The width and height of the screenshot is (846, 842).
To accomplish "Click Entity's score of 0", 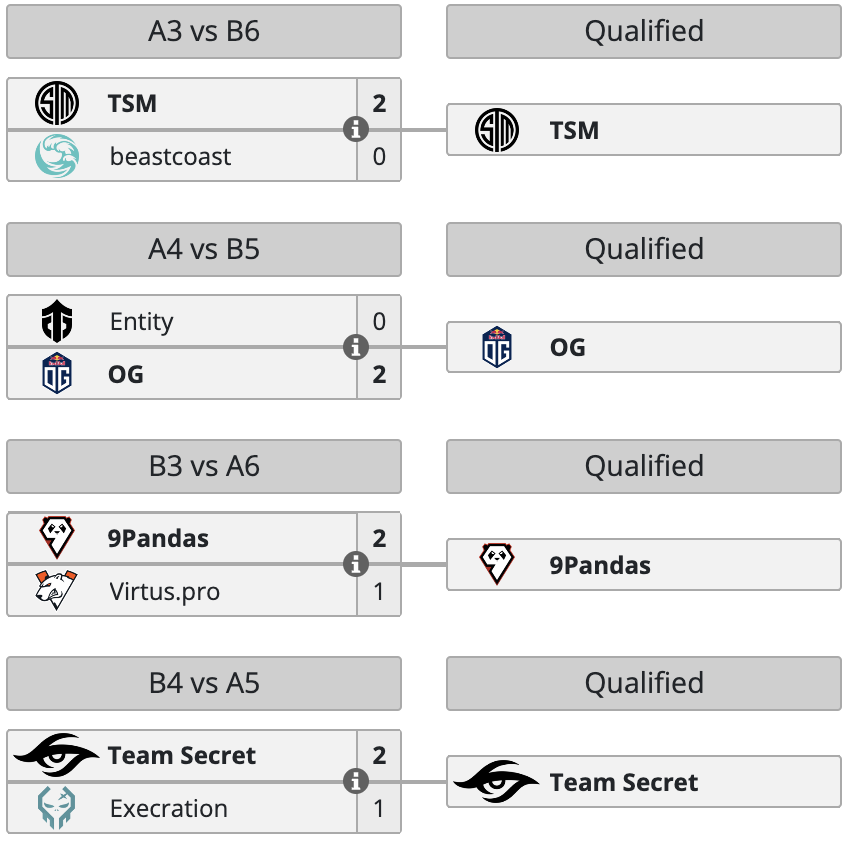I will pyautogui.click(x=379, y=322).
